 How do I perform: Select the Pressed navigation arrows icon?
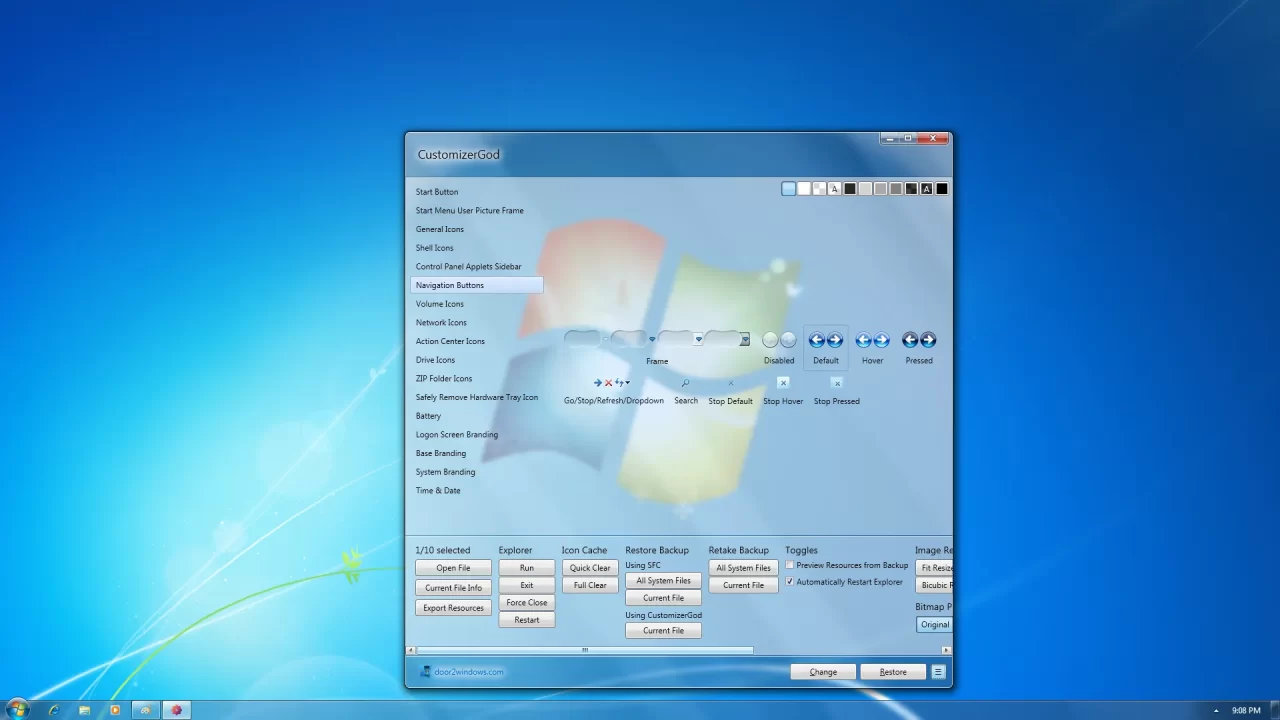tap(918, 339)
